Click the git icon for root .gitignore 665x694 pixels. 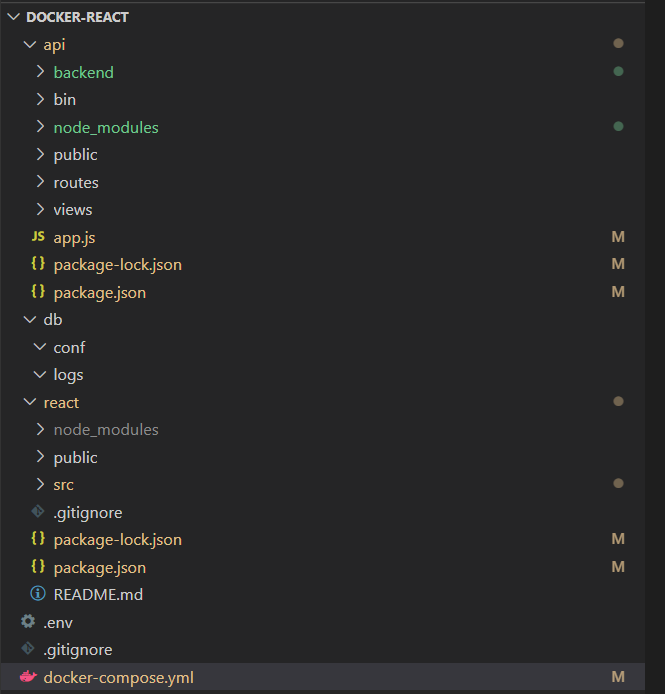coord(28,649)
